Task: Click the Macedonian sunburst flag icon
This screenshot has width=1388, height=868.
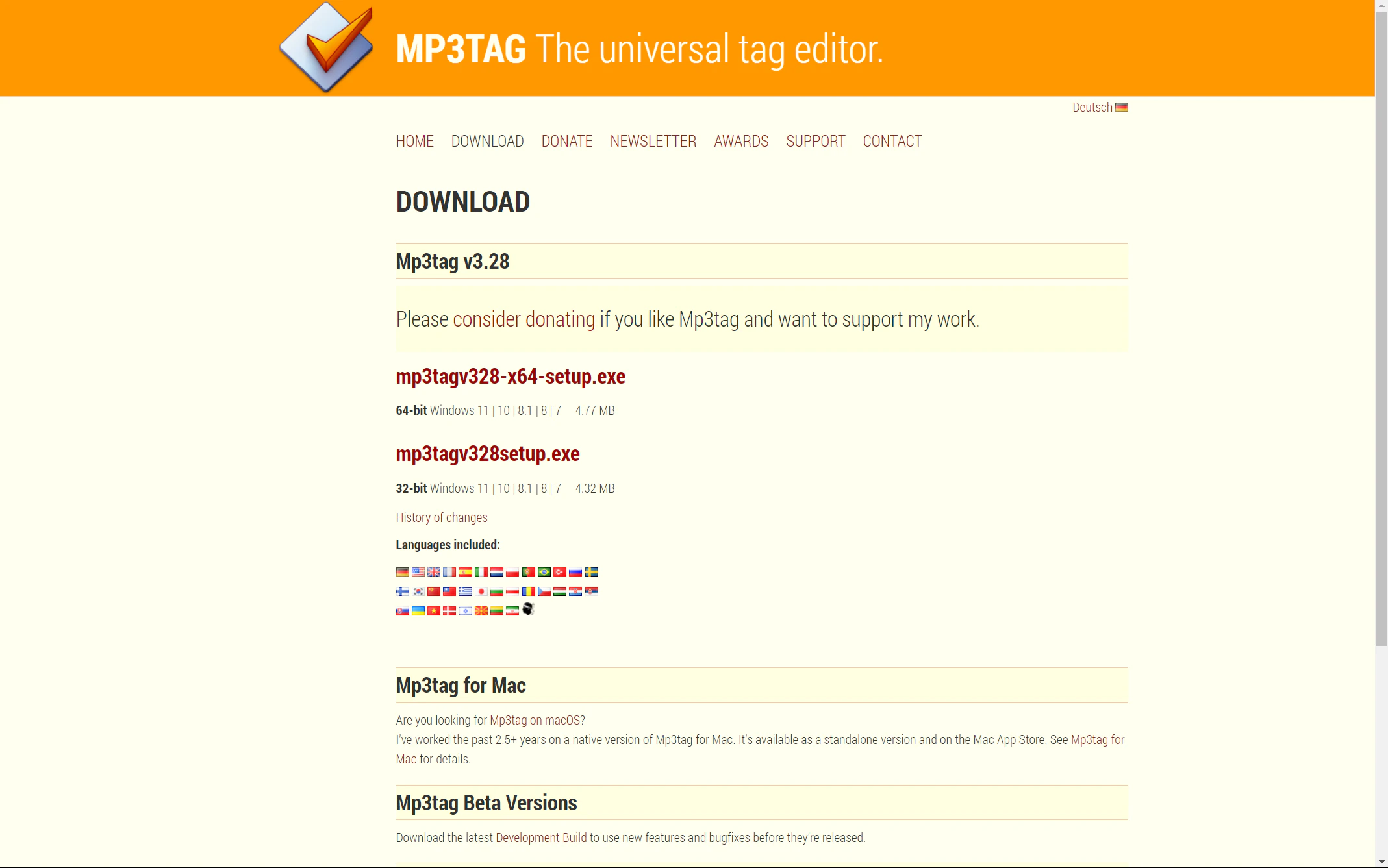Action: [481, 611]
